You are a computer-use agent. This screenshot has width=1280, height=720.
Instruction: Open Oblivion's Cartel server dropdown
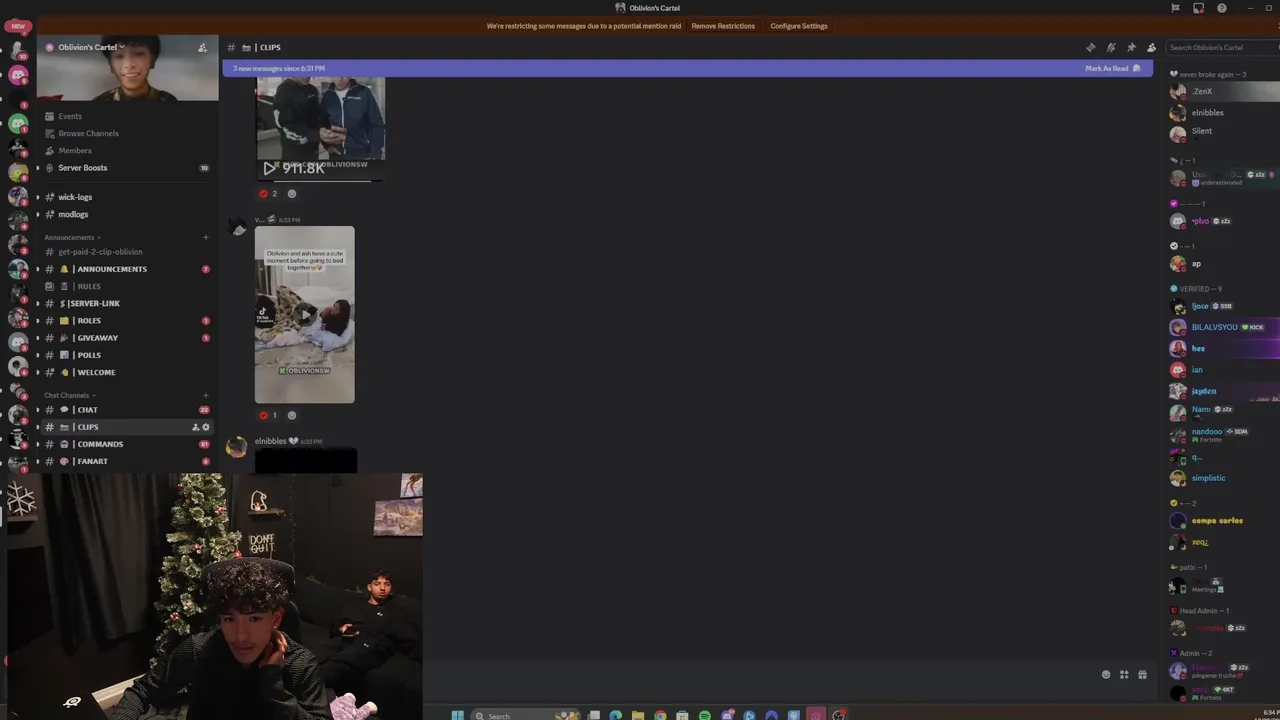click(x=91, y=47)
